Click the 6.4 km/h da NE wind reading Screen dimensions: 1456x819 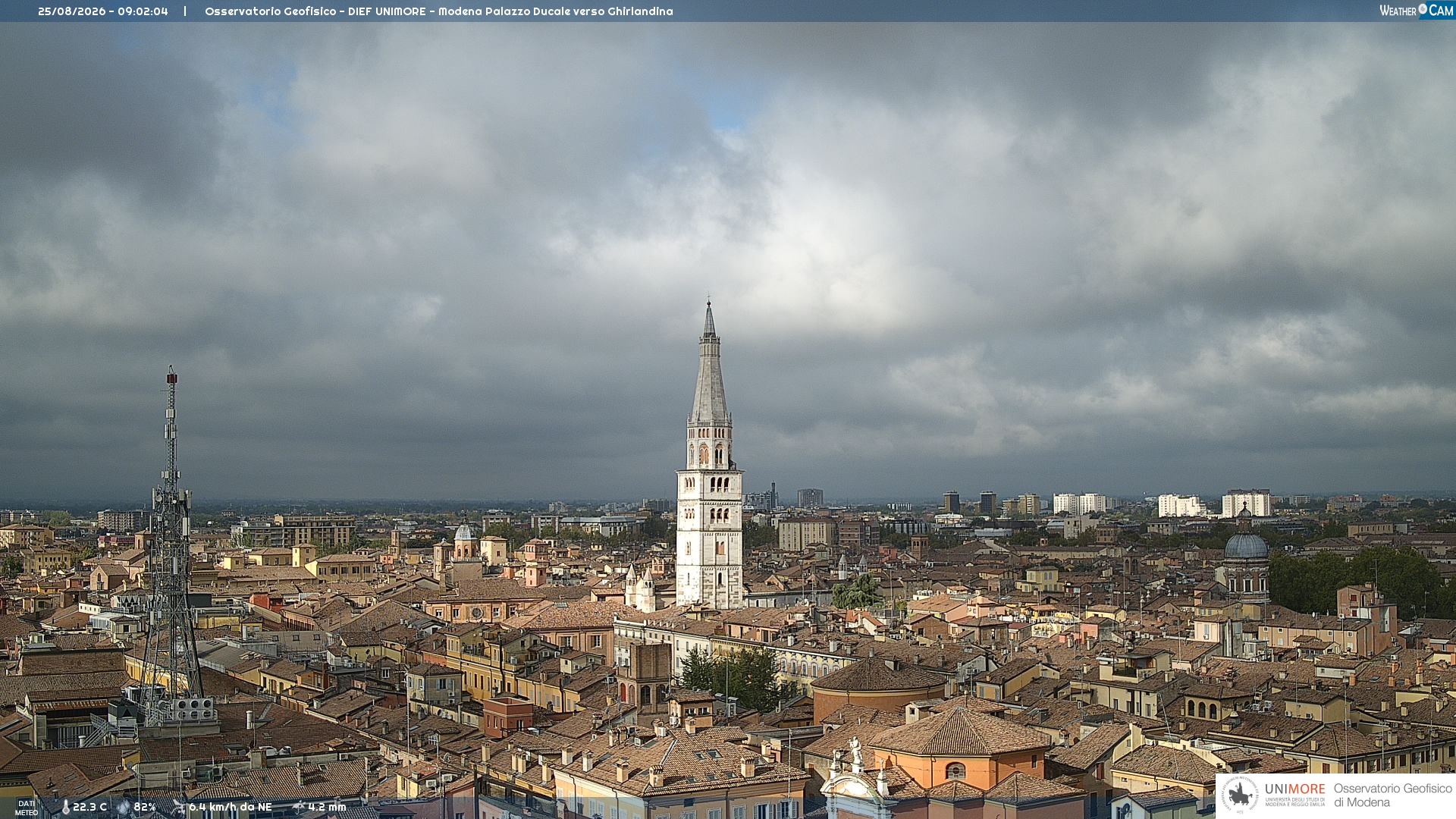click(230, 808)
